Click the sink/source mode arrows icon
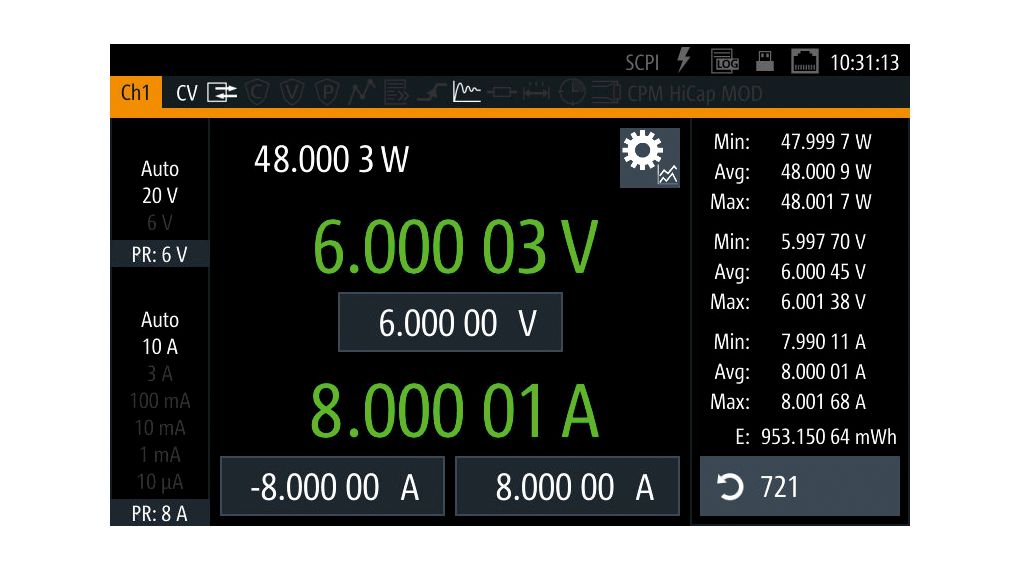 pos(222,93)
